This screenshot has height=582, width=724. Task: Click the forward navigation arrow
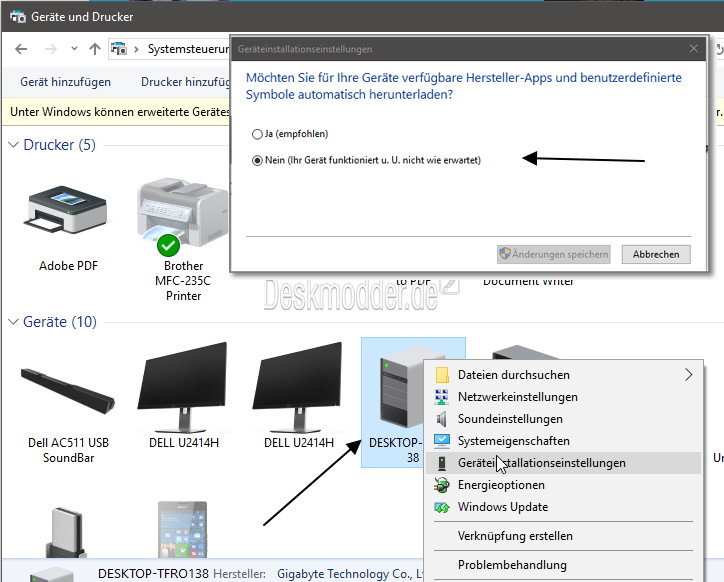coord(50,49)
